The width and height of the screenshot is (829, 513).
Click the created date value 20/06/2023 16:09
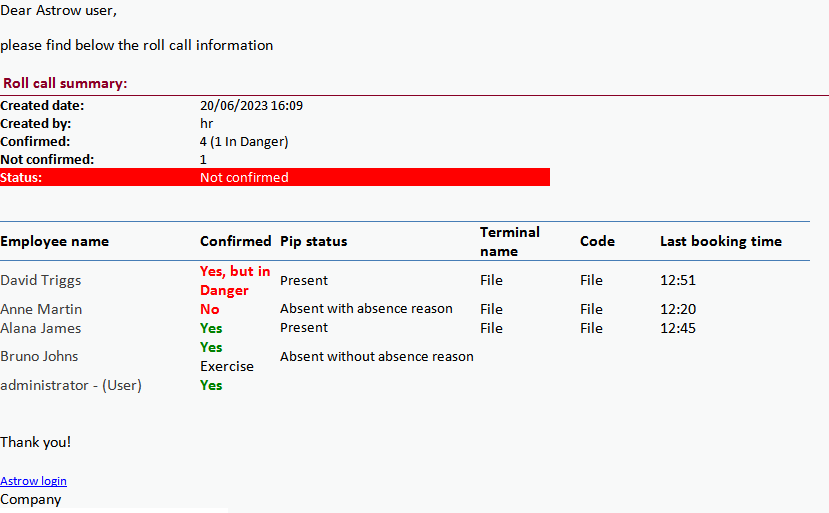[x=251, y=105]
